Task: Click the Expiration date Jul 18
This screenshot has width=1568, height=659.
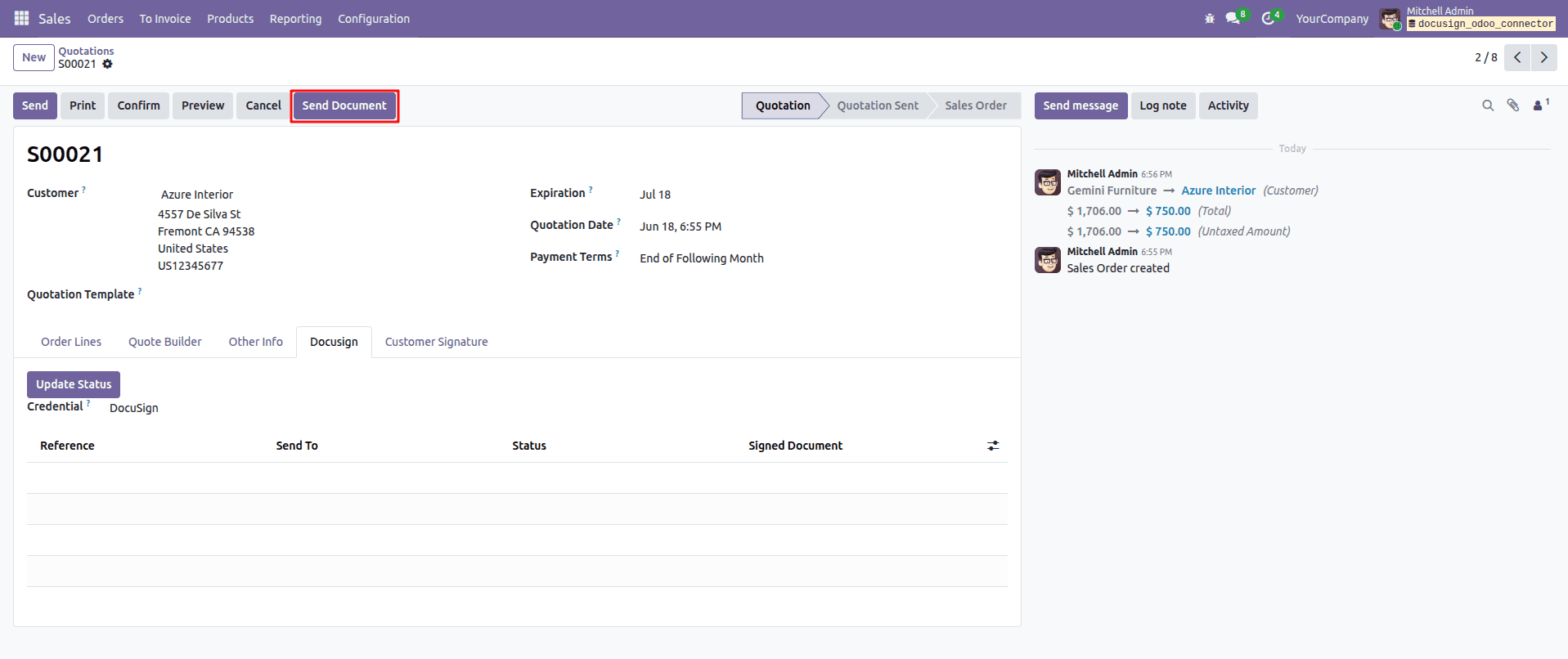Action: coord(655,195)
